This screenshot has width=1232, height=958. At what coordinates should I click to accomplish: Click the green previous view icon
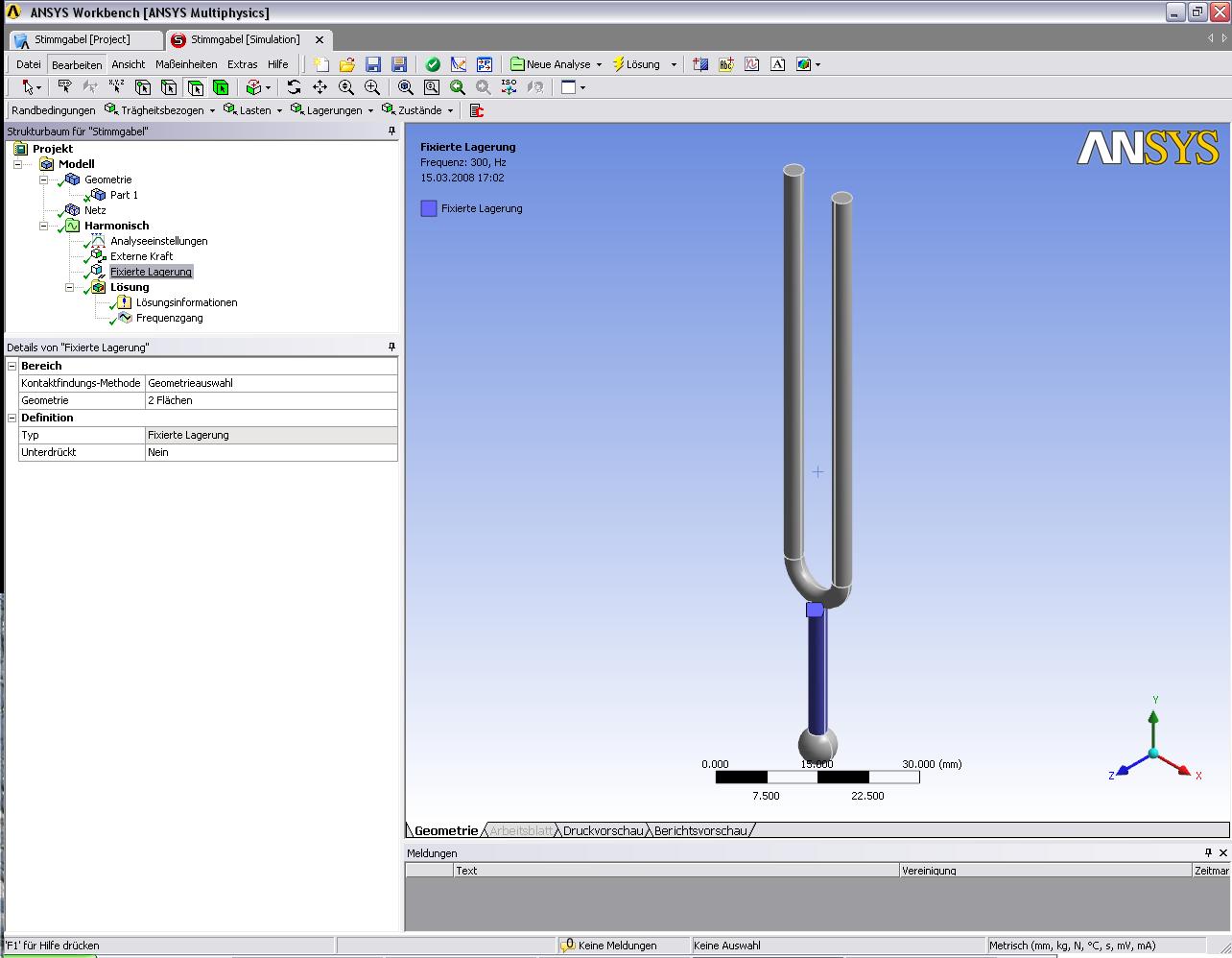[458, 87]
